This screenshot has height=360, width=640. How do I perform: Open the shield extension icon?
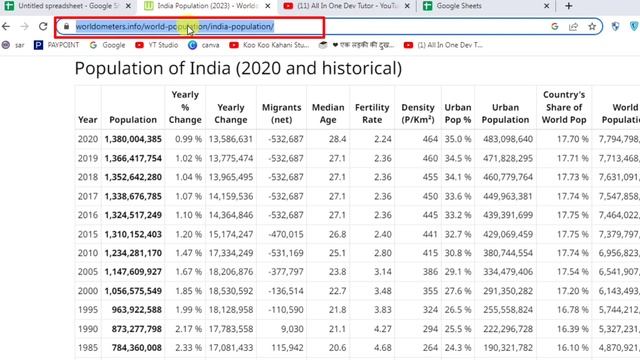tap(615, 27)
